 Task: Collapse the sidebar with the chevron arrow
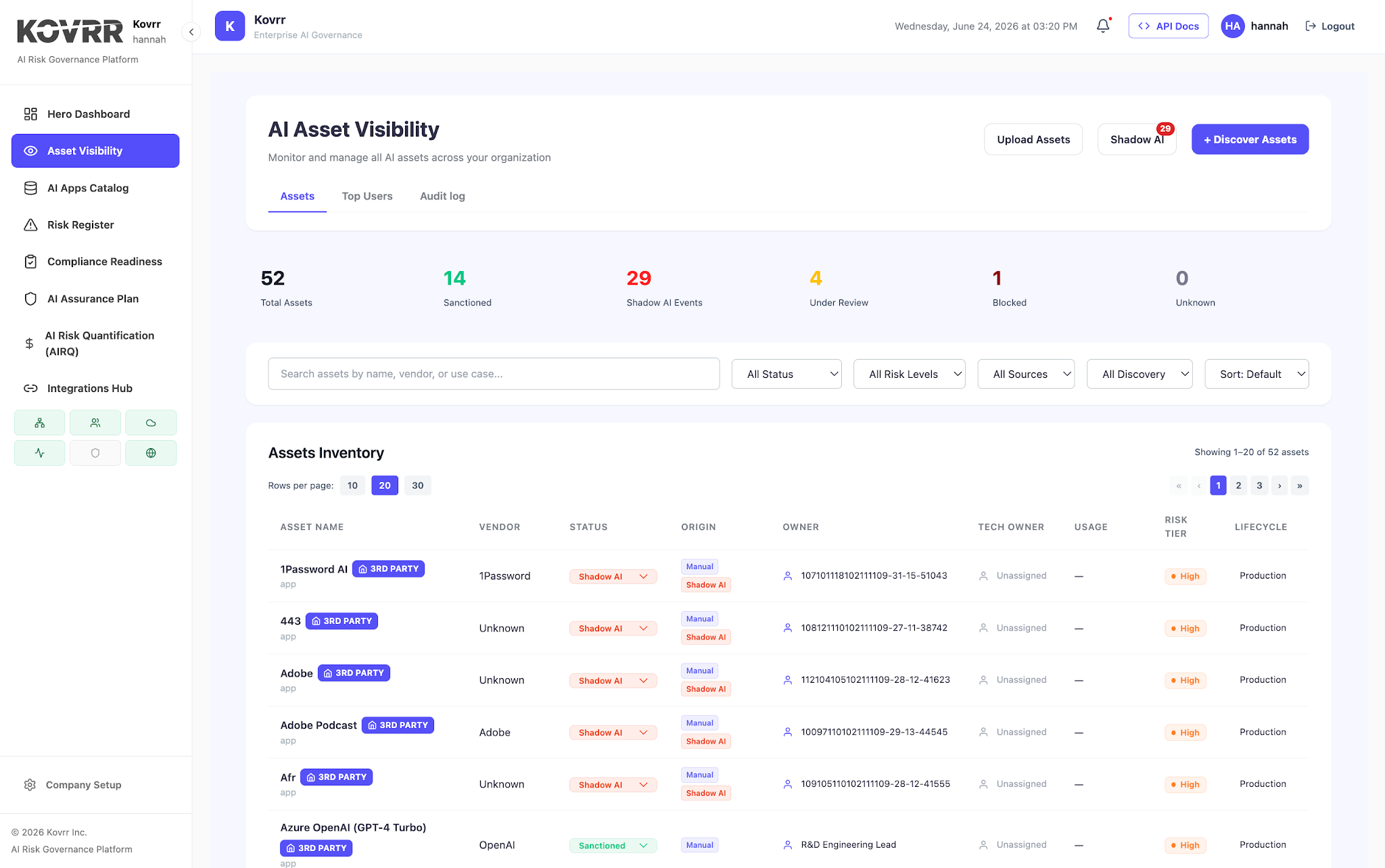click(191, 32)
